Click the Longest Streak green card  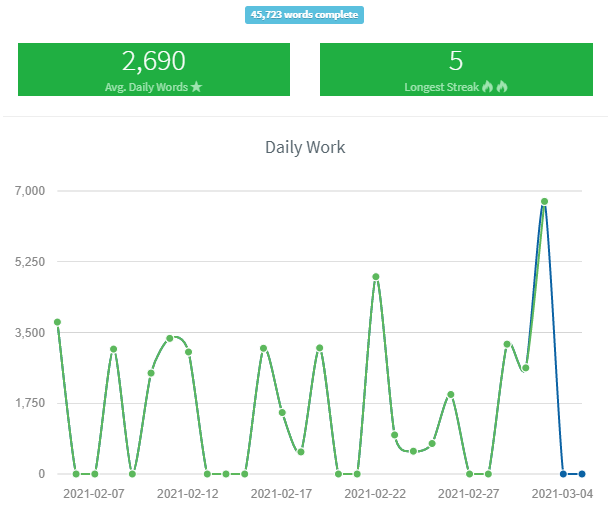[x=456, y=69]
